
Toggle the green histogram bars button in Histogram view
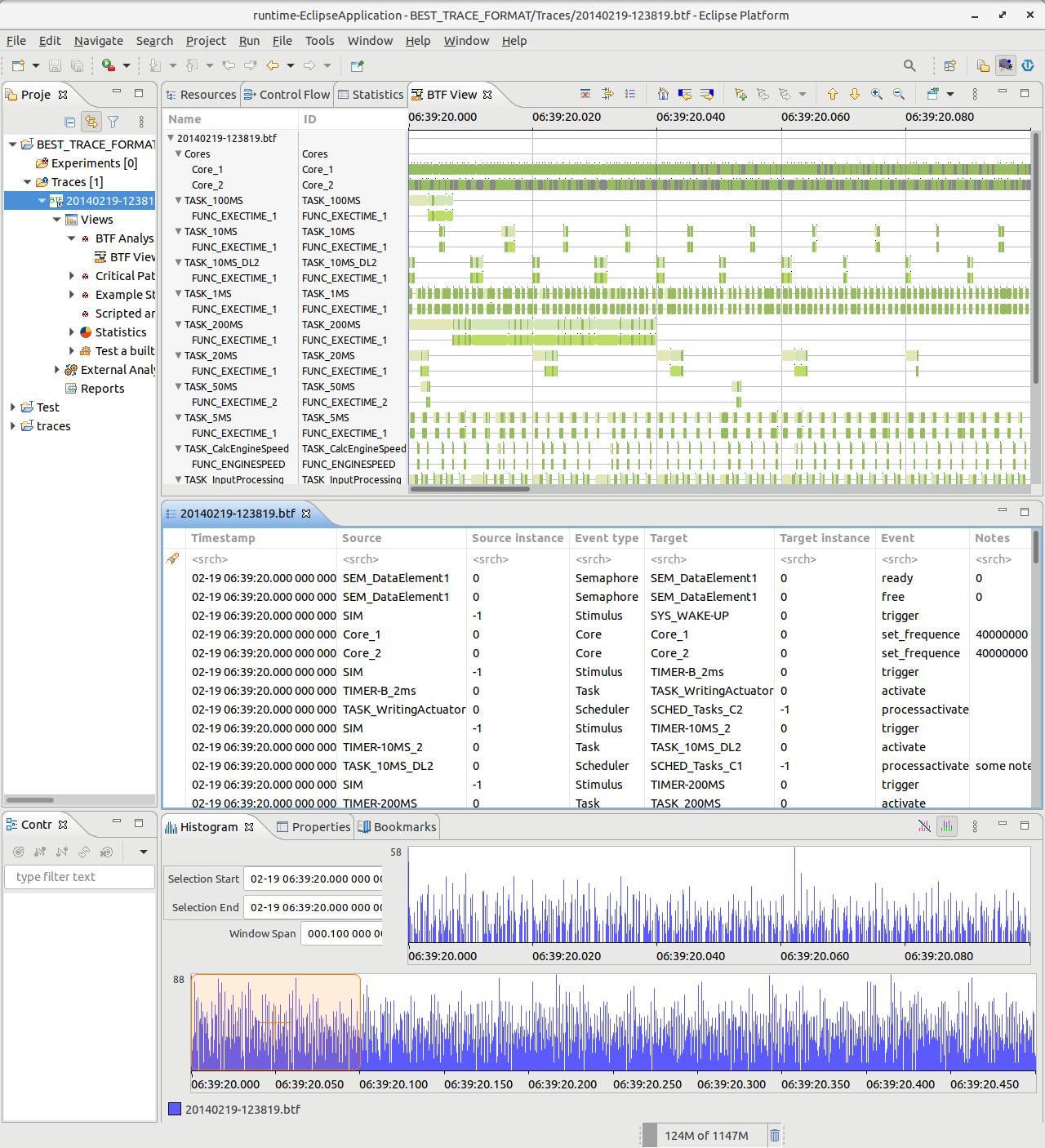tap(947, 827)
